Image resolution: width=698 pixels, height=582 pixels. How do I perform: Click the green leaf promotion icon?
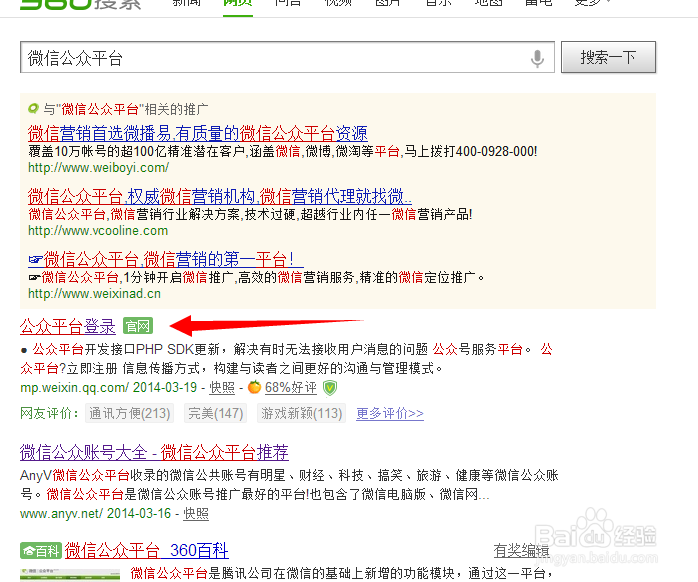[33, 108]
